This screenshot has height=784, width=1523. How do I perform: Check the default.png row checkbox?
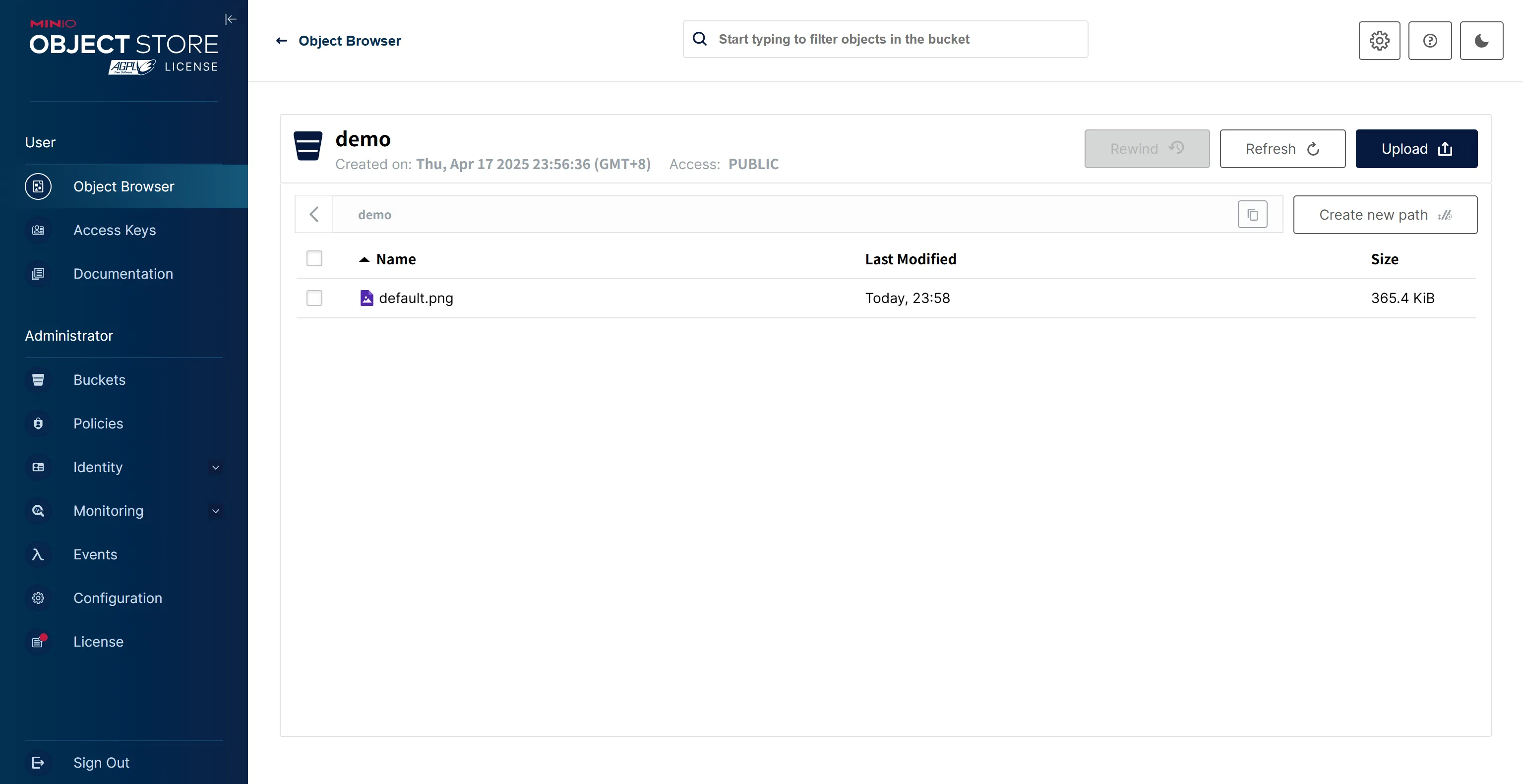coord(314,298)
